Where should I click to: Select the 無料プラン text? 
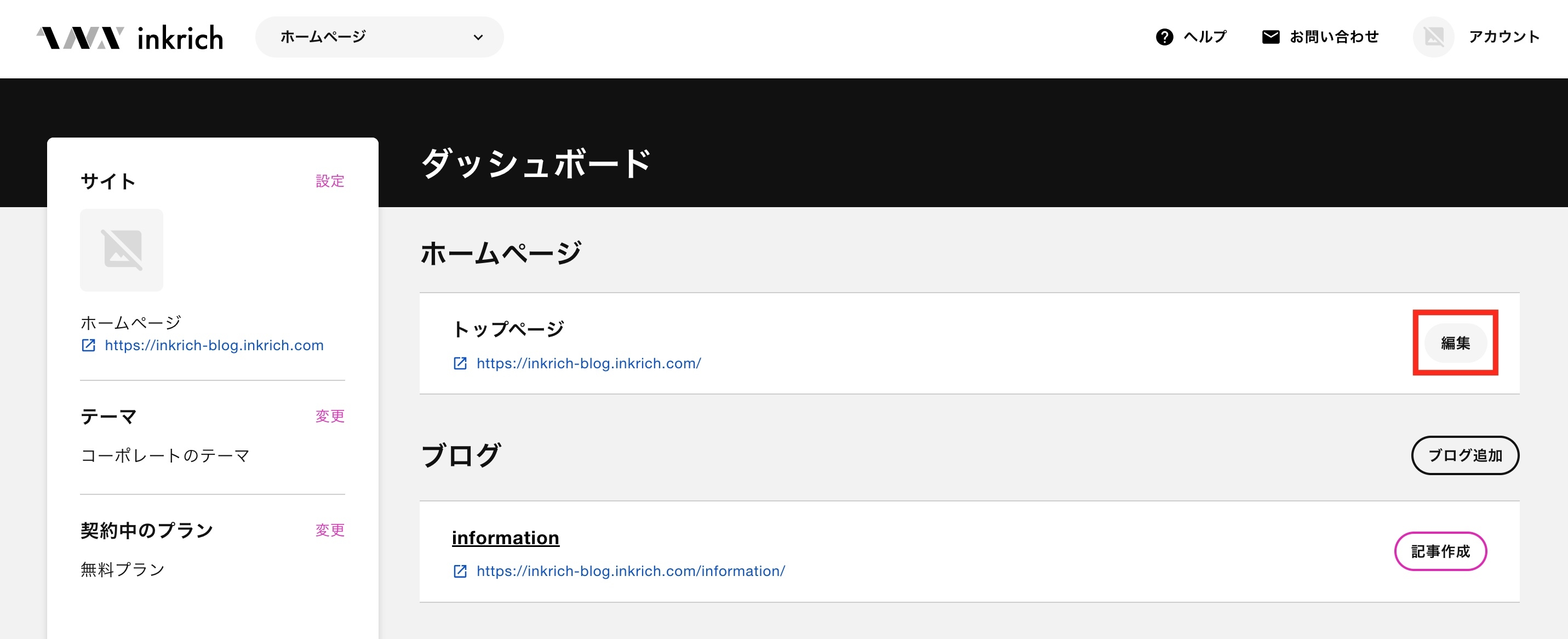coord(122,569)
